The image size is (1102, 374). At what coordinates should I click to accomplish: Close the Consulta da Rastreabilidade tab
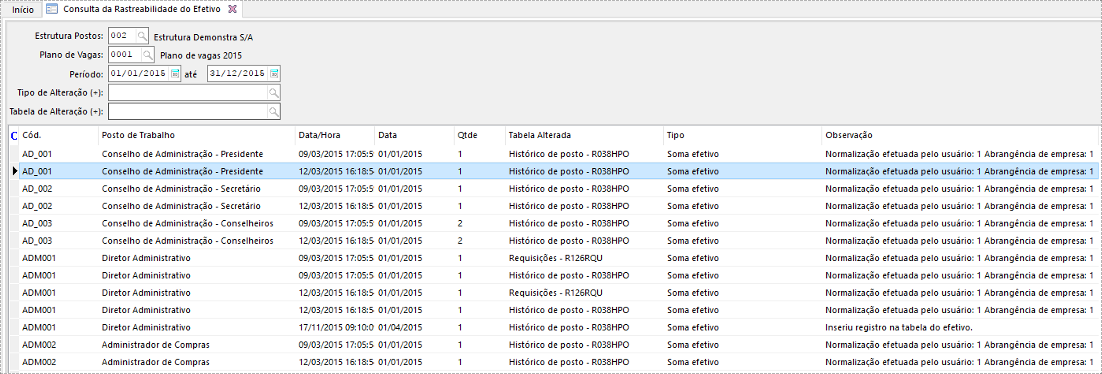pyautogui.click(x=233, y=9)
